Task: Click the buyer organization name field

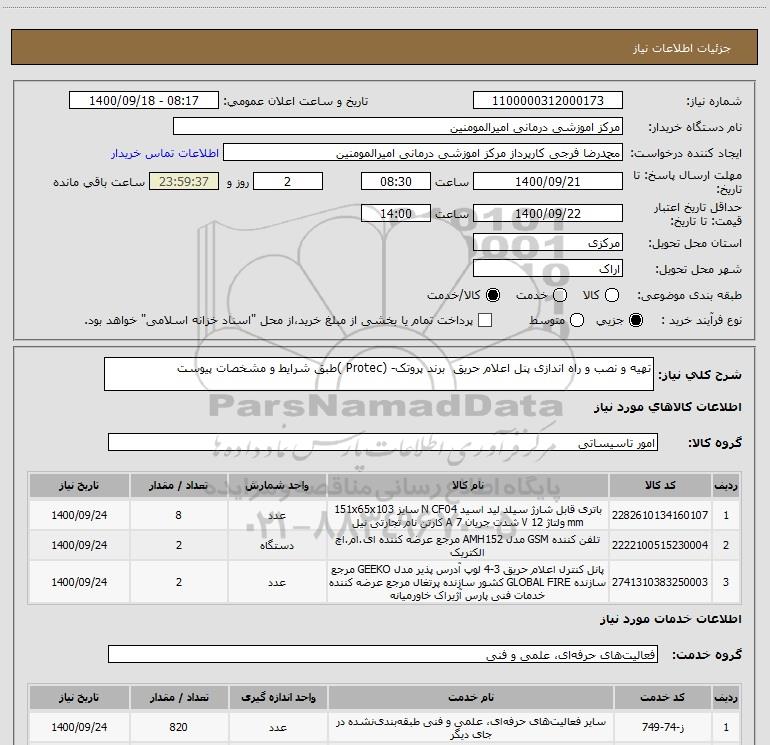Action: click(x=398, y=127)
